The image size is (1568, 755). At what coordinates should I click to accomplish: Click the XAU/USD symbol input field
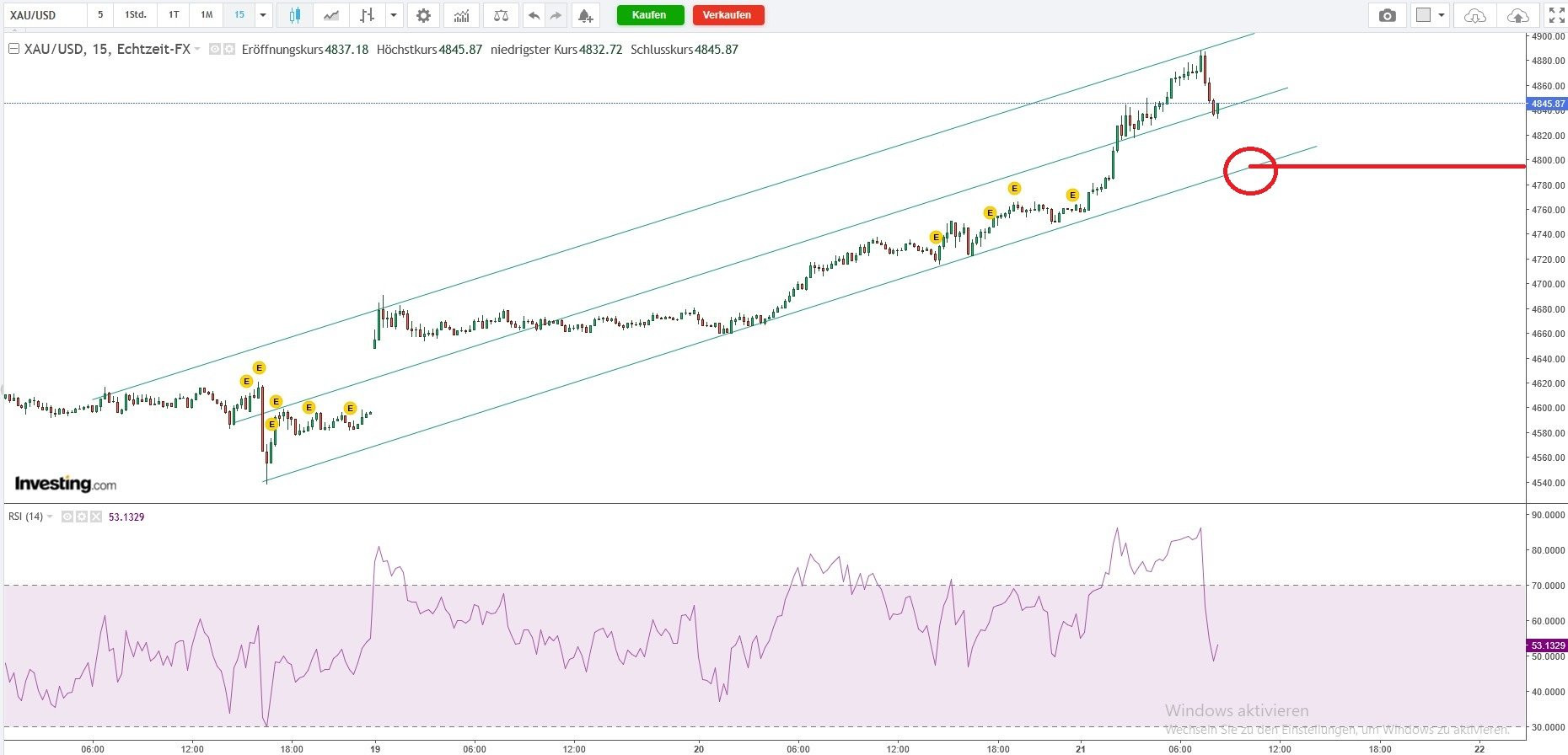click(x=44, y=15)
